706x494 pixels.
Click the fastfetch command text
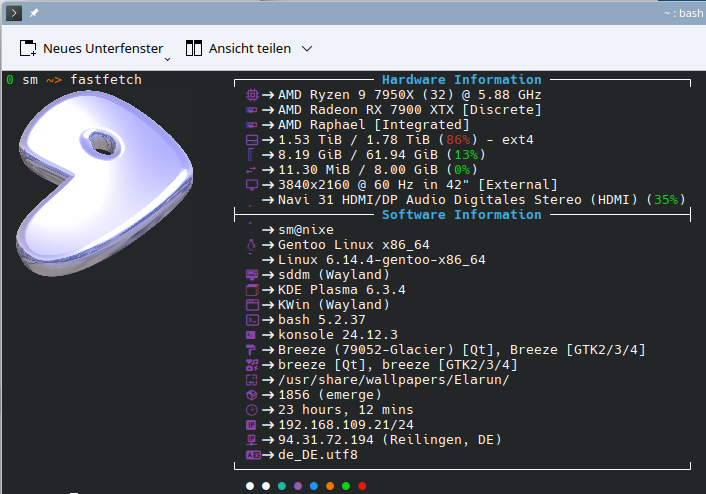point(106,80)
